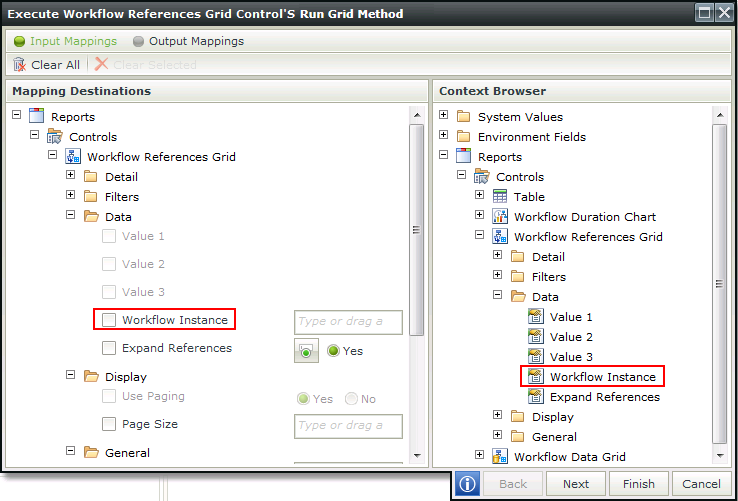Click the Value 3 property icon in Context Browser
The width and height of the screenshot is (738, 501).
(536, 356)
